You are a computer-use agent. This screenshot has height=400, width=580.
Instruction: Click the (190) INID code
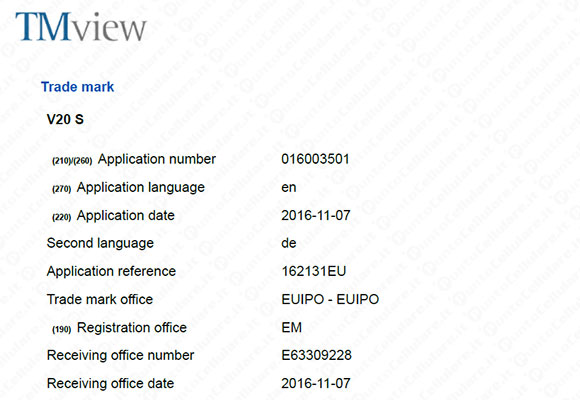(61, 329)
